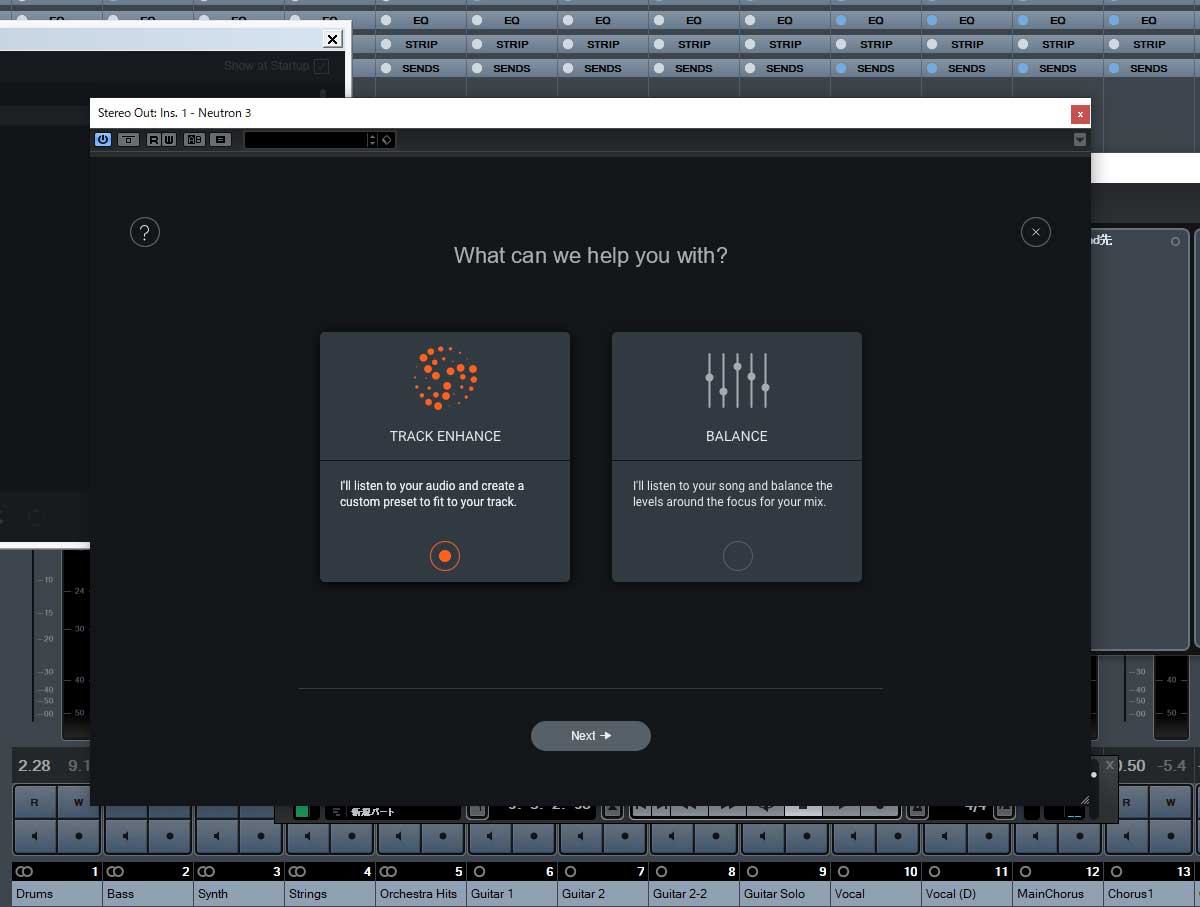Viewport: 1200px width, 907px height.
Task: Select the Drums channel name
Action: (56, 894)
